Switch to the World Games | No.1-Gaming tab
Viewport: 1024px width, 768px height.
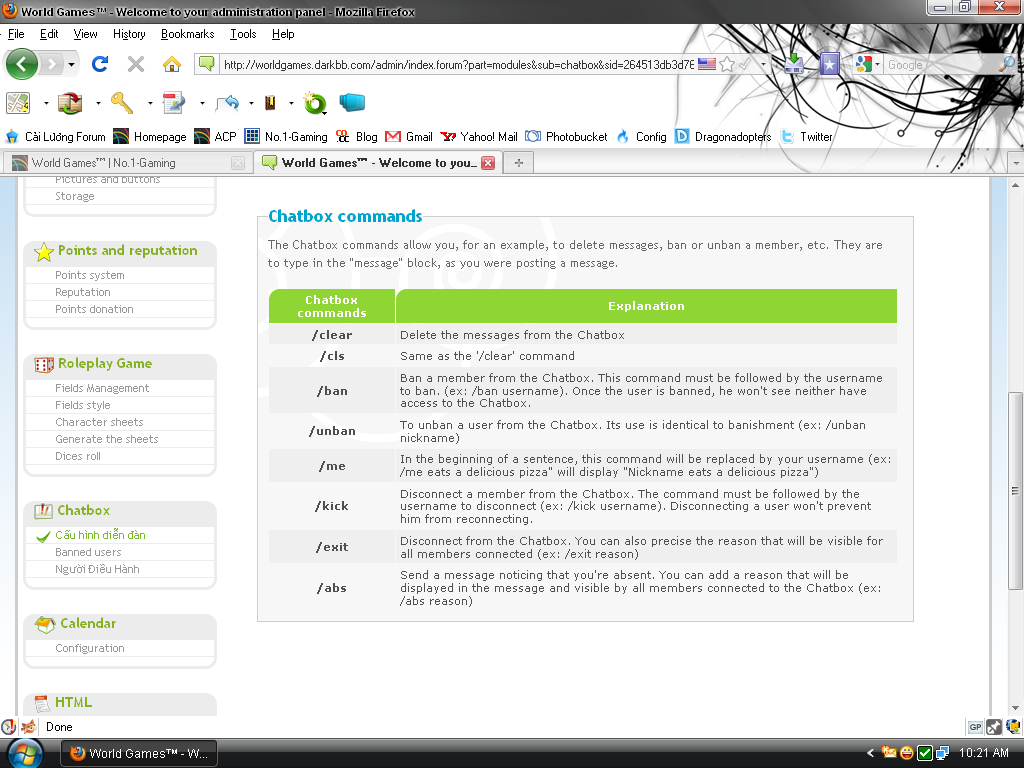[129, 163]
